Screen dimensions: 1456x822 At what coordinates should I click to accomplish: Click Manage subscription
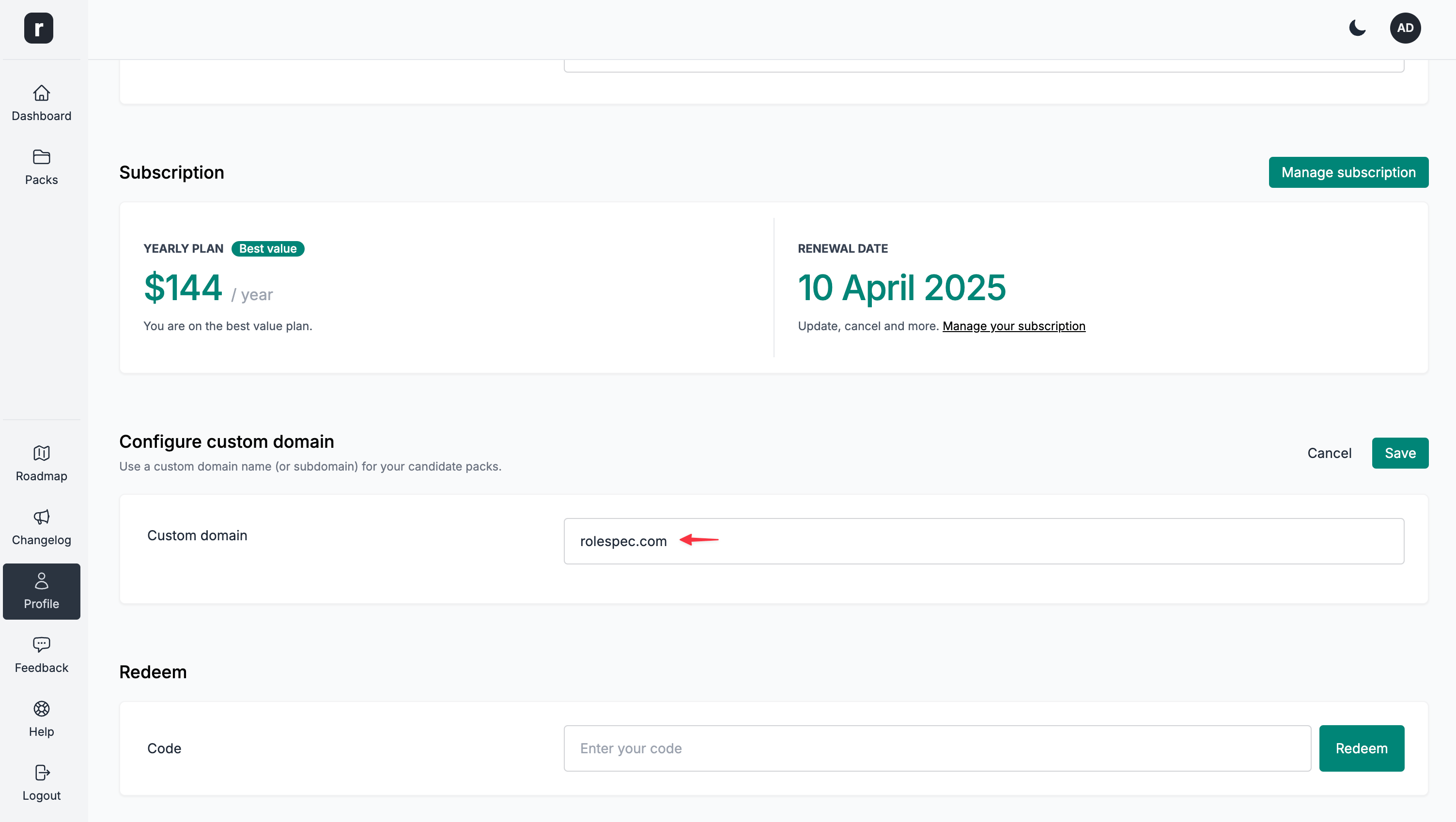coord(1348,172)
